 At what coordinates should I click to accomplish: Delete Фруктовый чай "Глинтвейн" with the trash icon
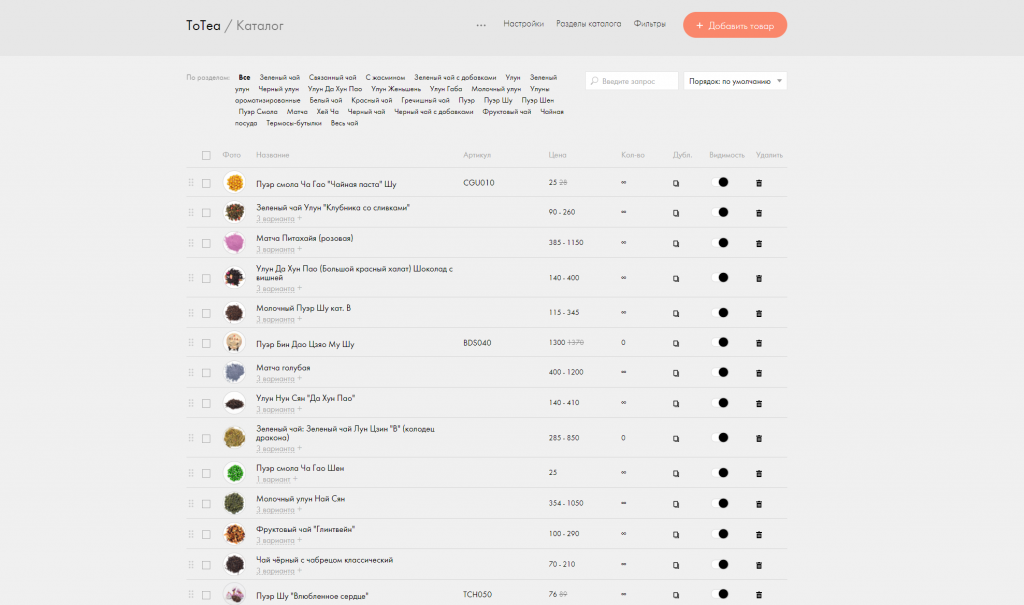[759, 534]
